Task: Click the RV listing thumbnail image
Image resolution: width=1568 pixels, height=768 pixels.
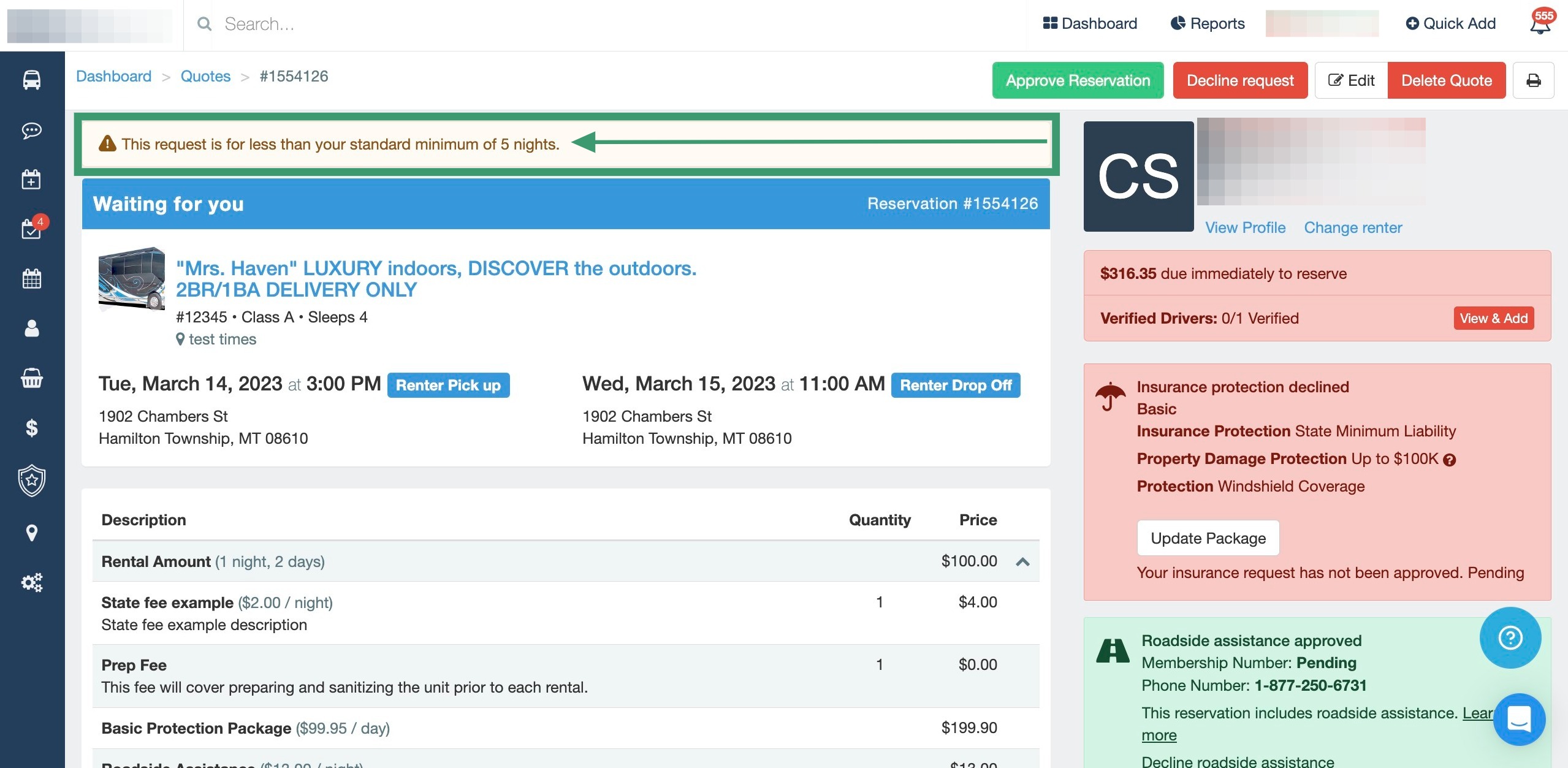Action: pyautogui.click(x=131, y=279)
